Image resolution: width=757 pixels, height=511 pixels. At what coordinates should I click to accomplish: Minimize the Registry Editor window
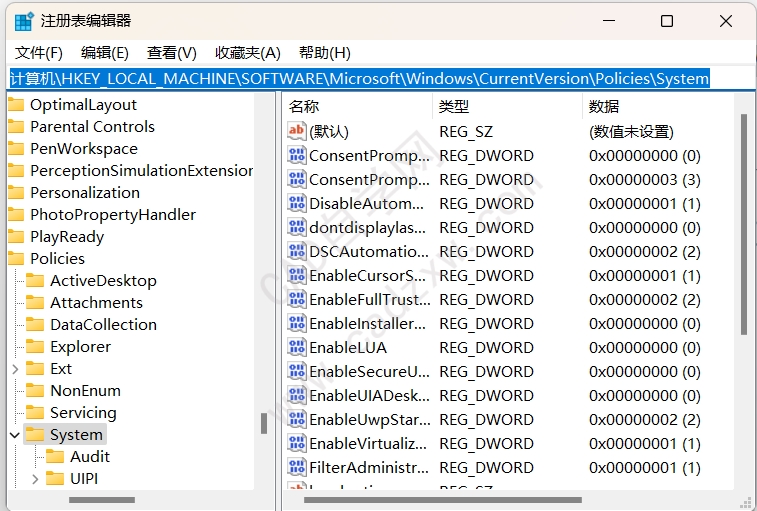coord(609,21)
